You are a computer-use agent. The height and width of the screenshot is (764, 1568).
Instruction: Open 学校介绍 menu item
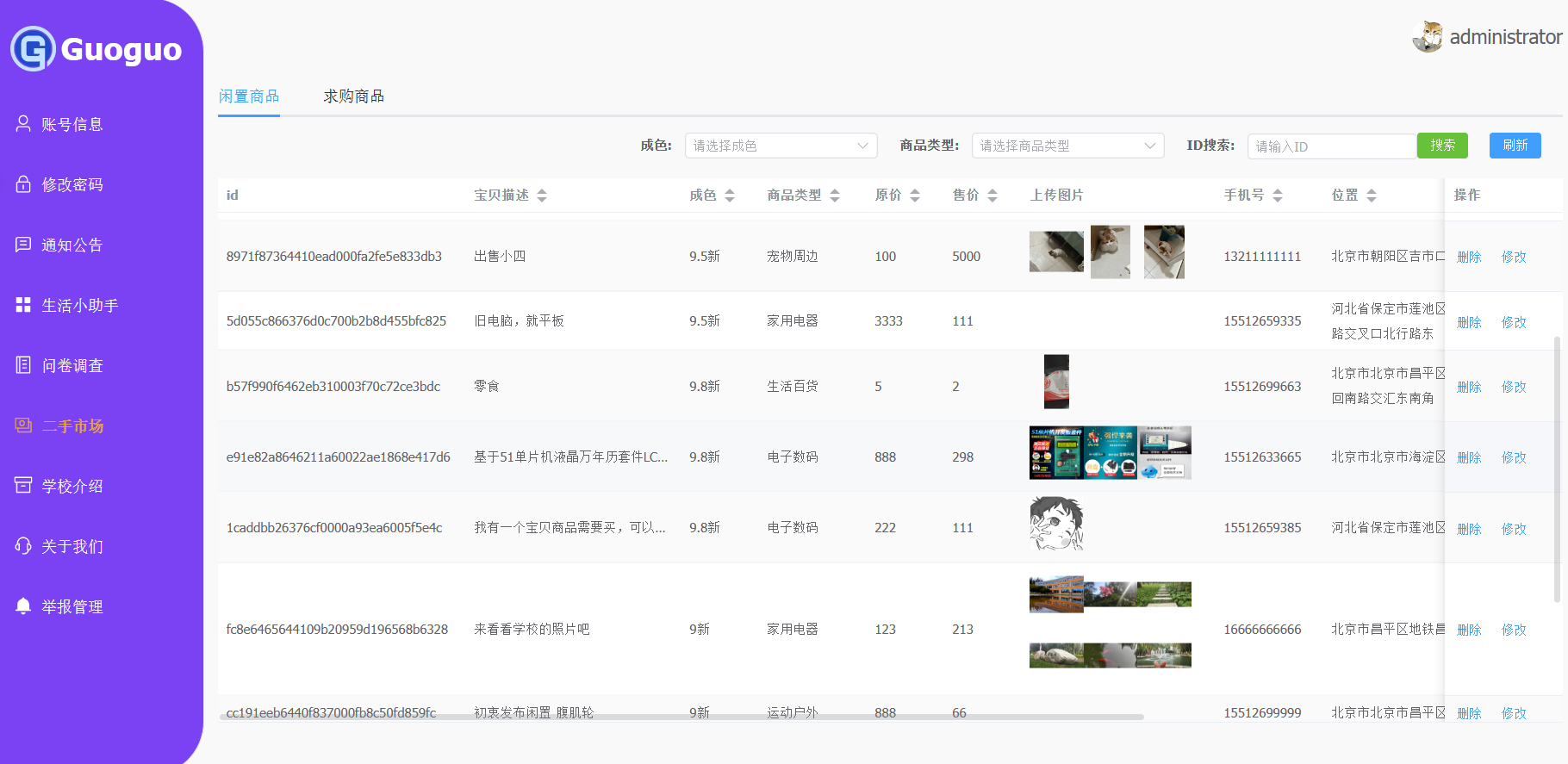pos(72,486)
